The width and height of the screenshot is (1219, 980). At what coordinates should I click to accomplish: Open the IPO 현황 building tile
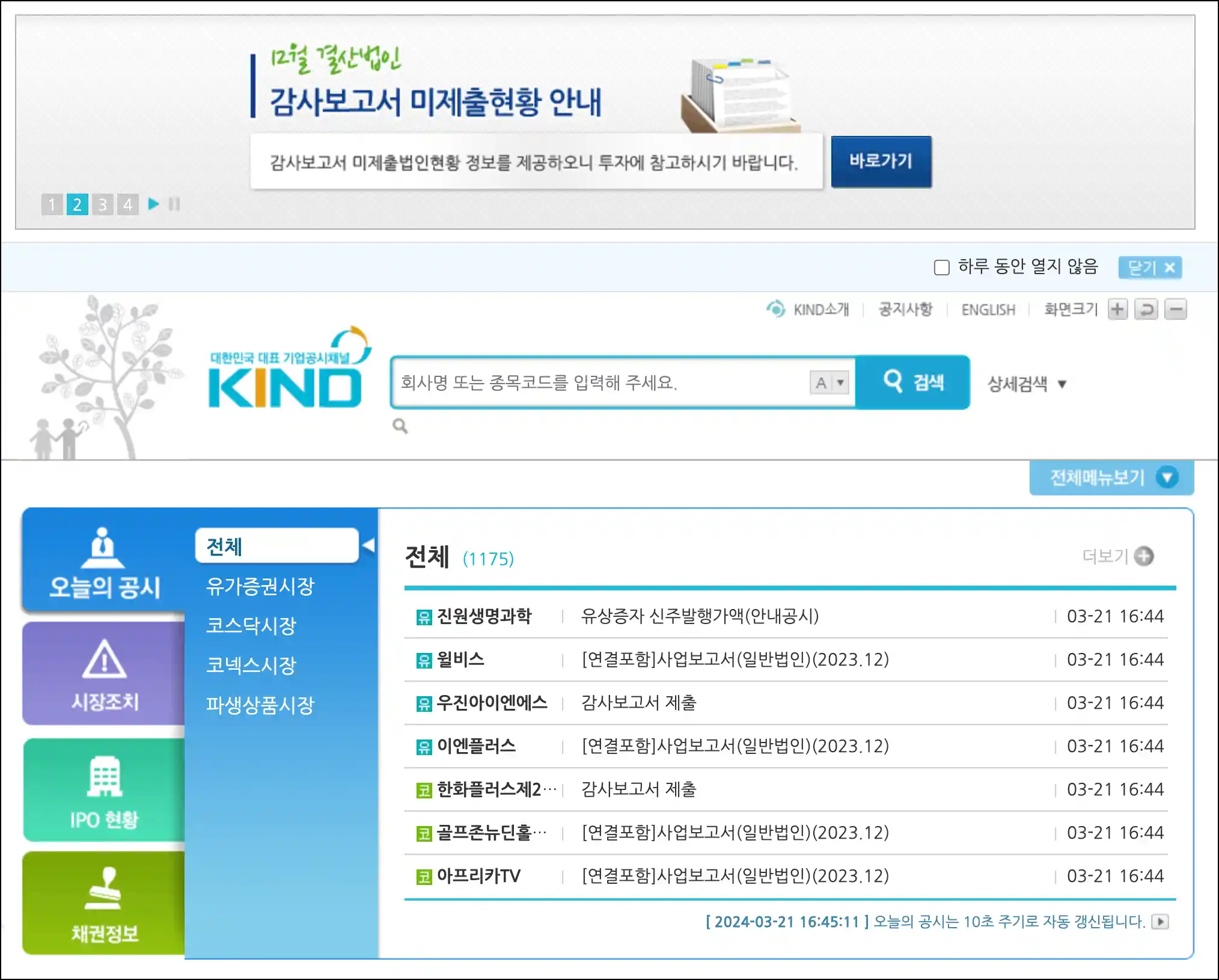[x=104, y=790]
